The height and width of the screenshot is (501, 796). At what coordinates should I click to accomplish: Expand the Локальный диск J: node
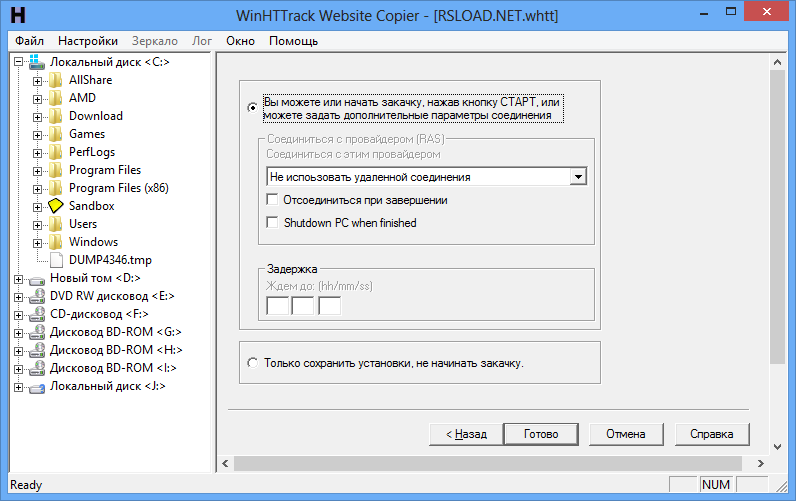click(x=18, y=387)
